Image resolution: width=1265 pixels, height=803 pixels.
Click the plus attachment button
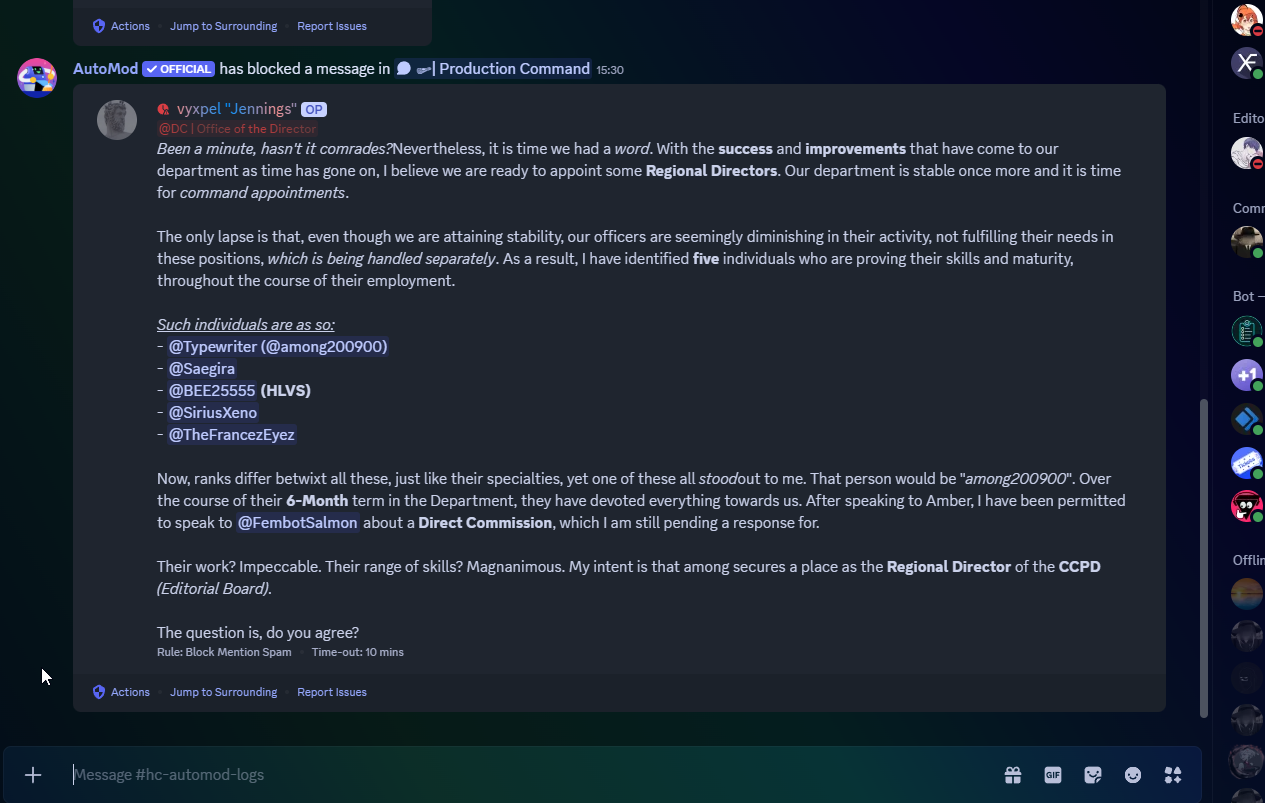pyautogui.click(x=33, y=775)
